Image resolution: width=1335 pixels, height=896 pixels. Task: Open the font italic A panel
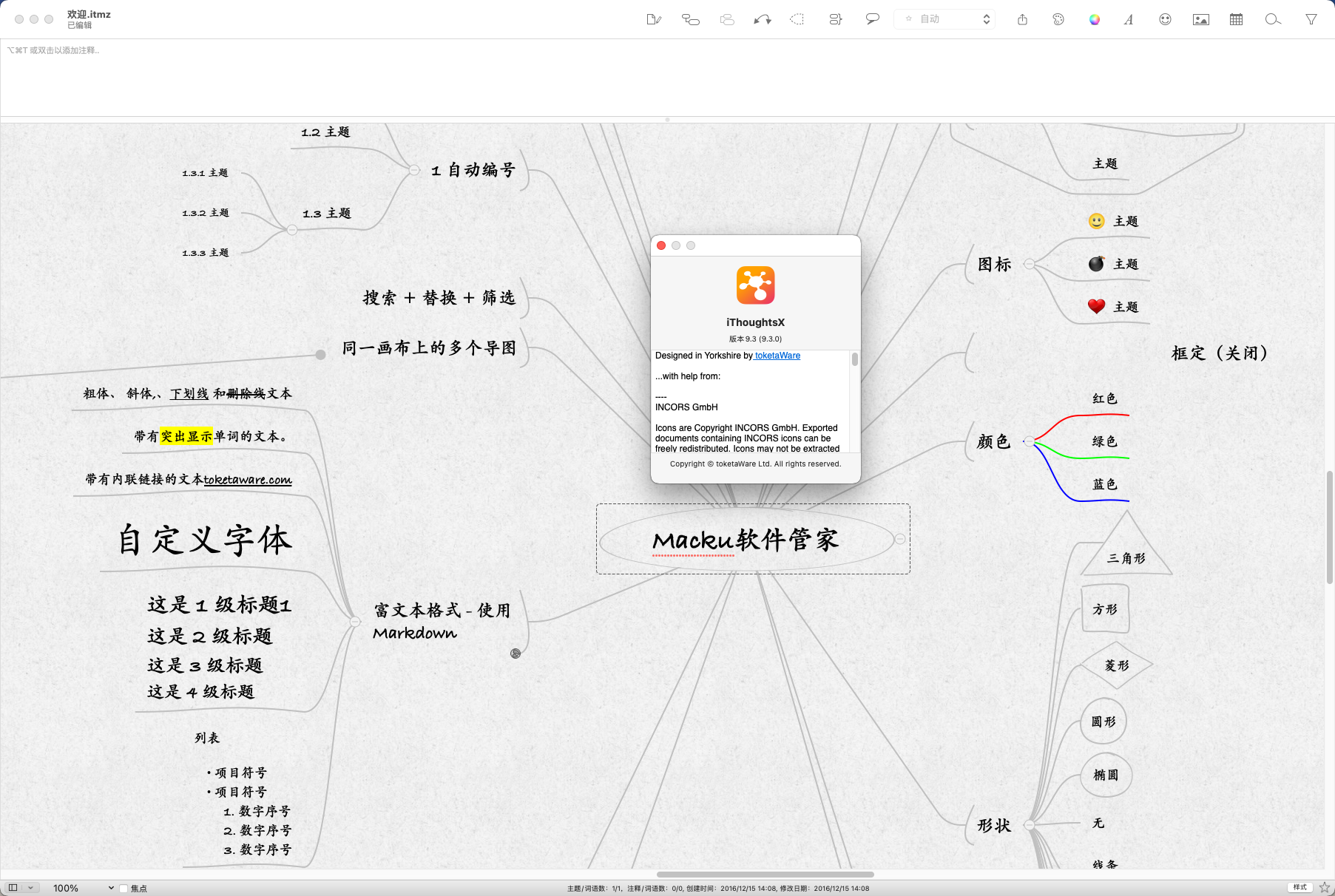[1129, 19]
